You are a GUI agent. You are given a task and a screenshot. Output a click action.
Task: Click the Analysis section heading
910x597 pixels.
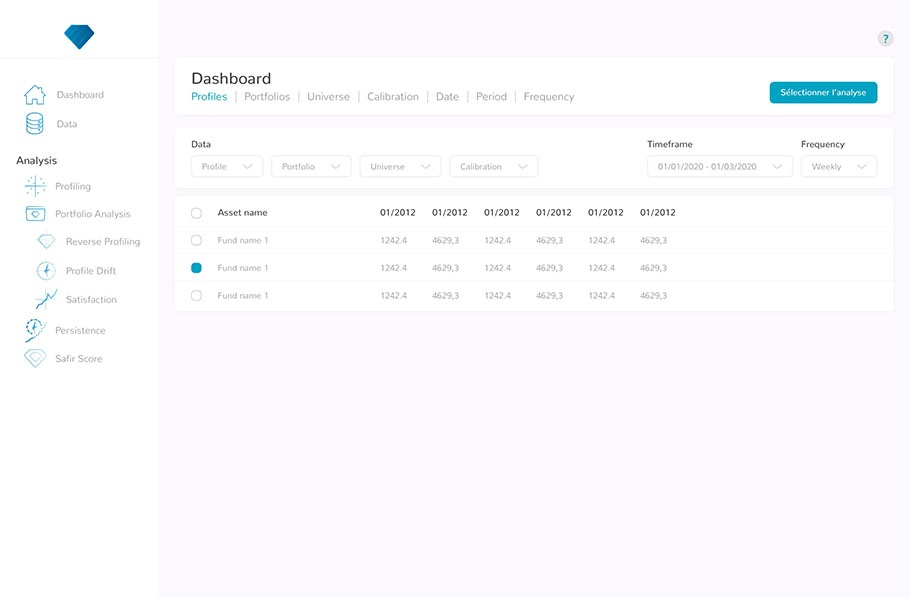click(37, 161)
